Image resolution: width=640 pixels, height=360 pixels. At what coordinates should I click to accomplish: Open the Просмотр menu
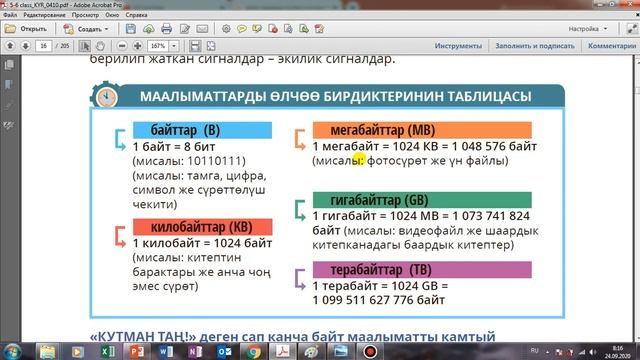coord(85,15)
